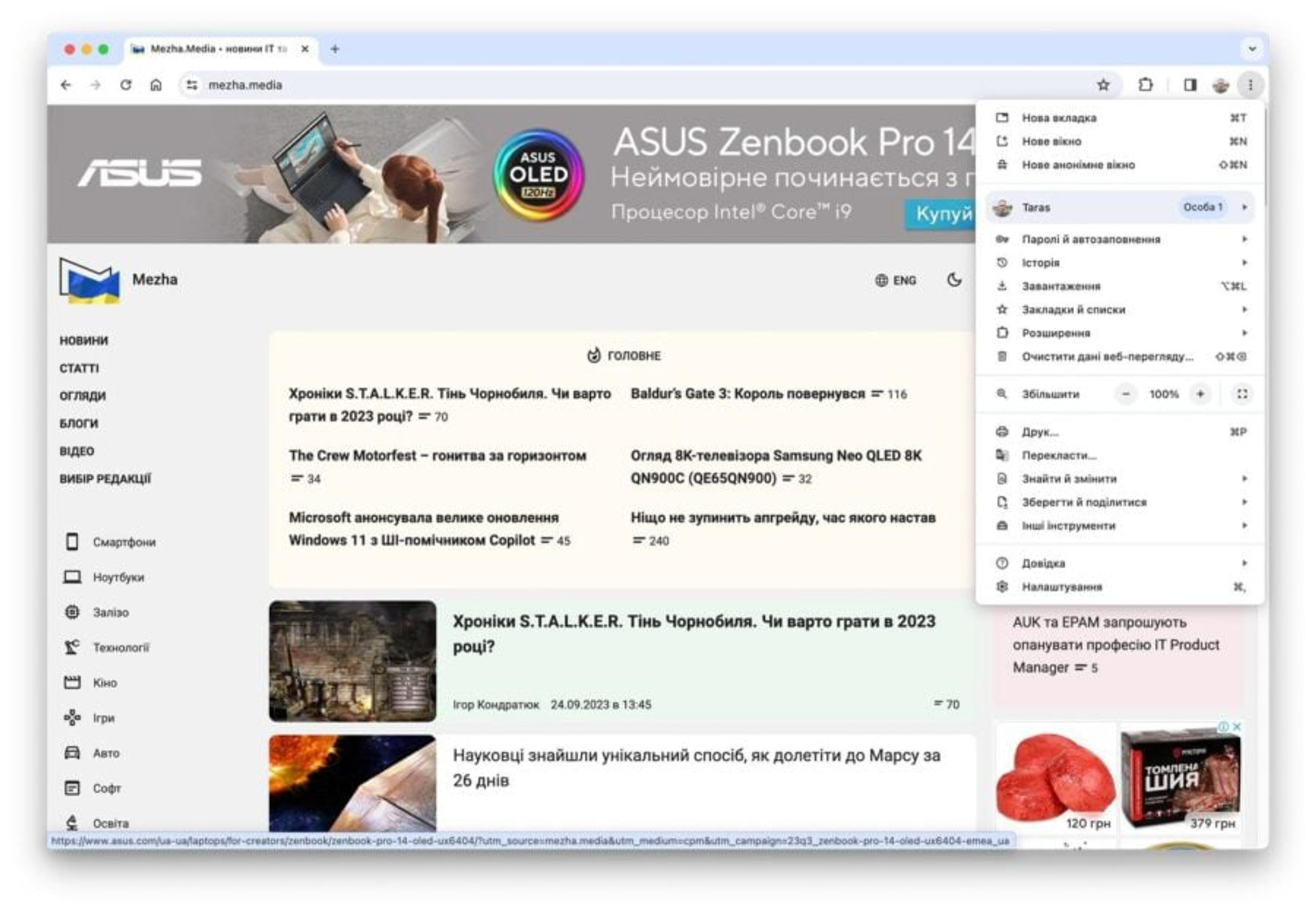This screenshot has width=1316, height=911.
Task: Click the Залізо category icon
Action: pos(72,612)
